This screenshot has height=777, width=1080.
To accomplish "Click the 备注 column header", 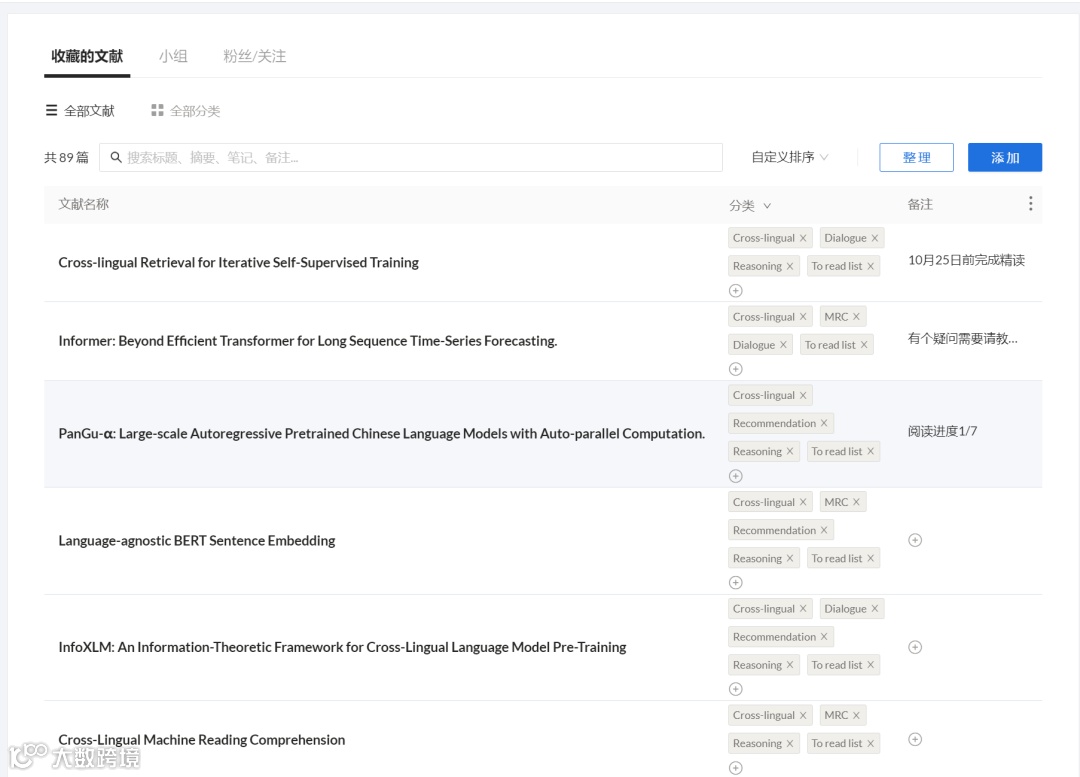I will 920,204.
